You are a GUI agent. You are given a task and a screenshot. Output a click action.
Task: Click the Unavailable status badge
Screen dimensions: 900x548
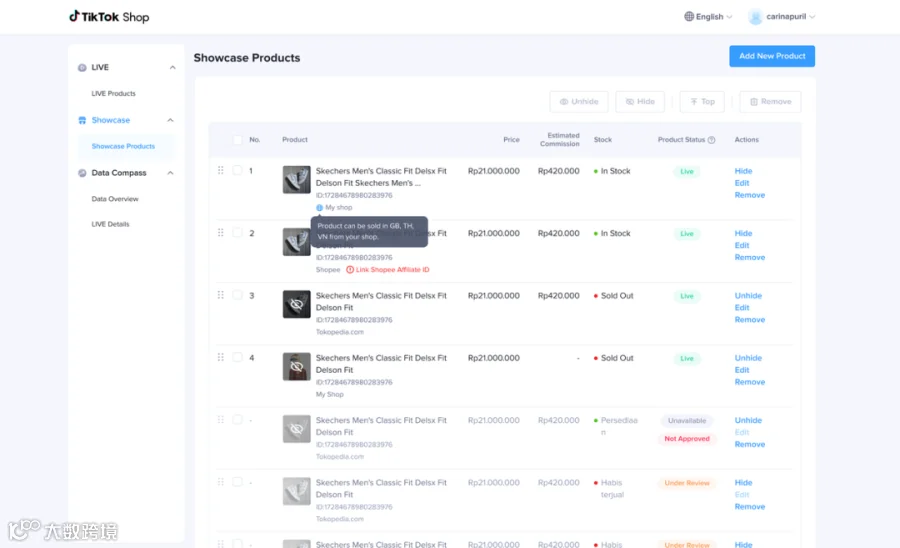686,421
